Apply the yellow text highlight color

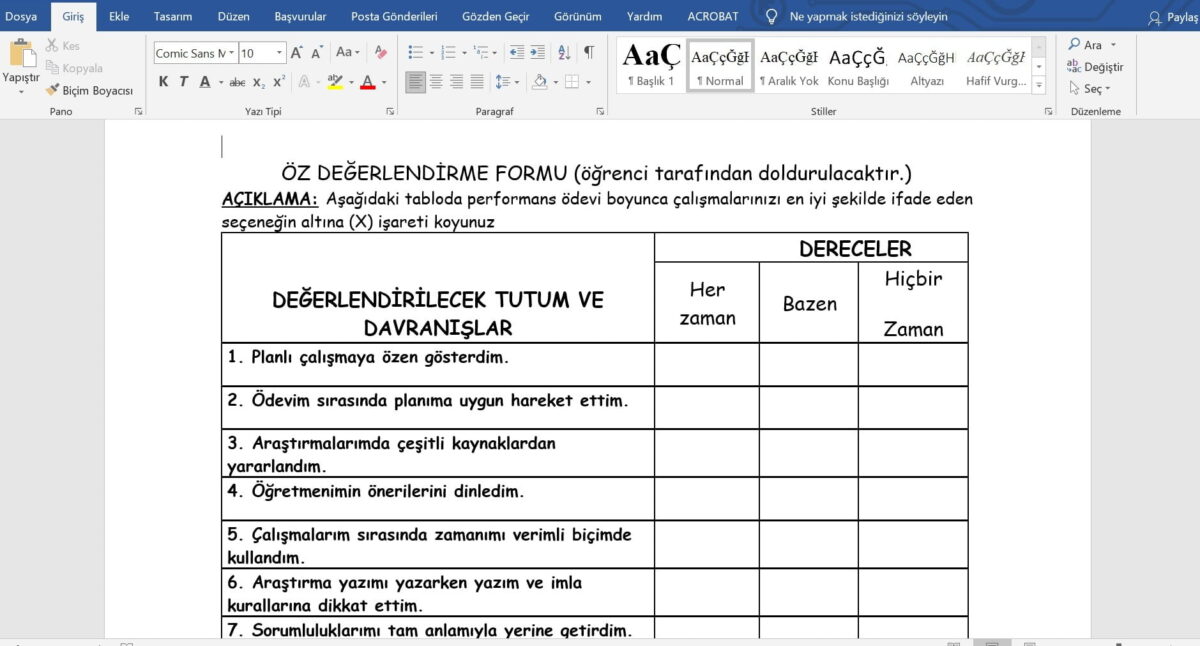(335, 82)
